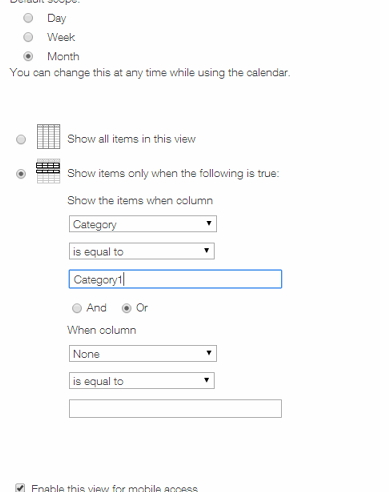Click the 'Show all items in this view' label
389x492 pixels.
point(131,139)
